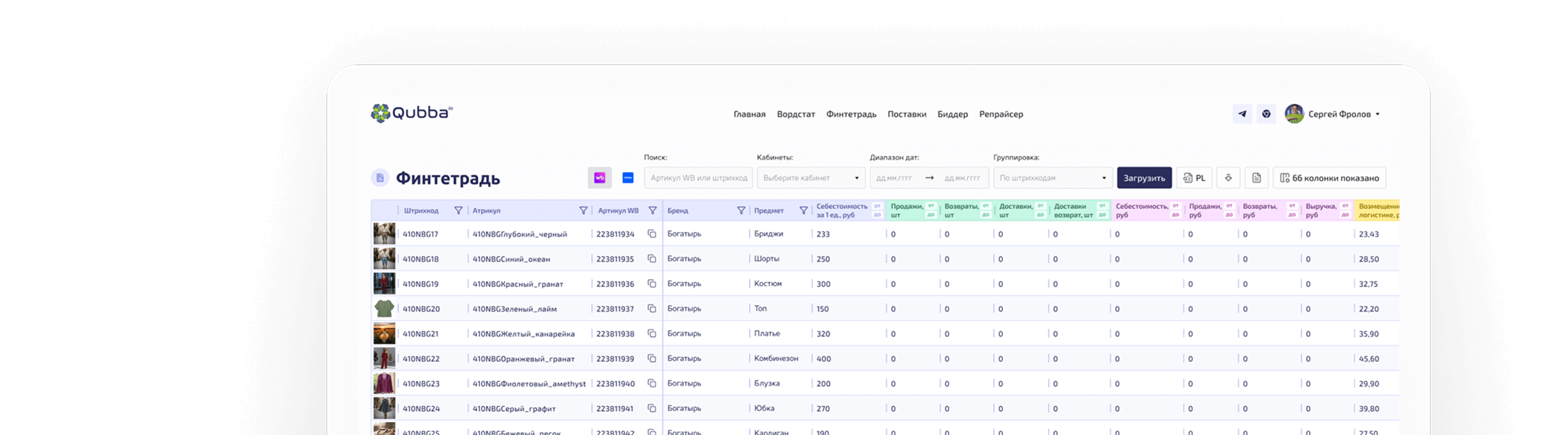Open the columns shown selector
This screenshot has width=1568, height=435.
tap(1329, 178)
